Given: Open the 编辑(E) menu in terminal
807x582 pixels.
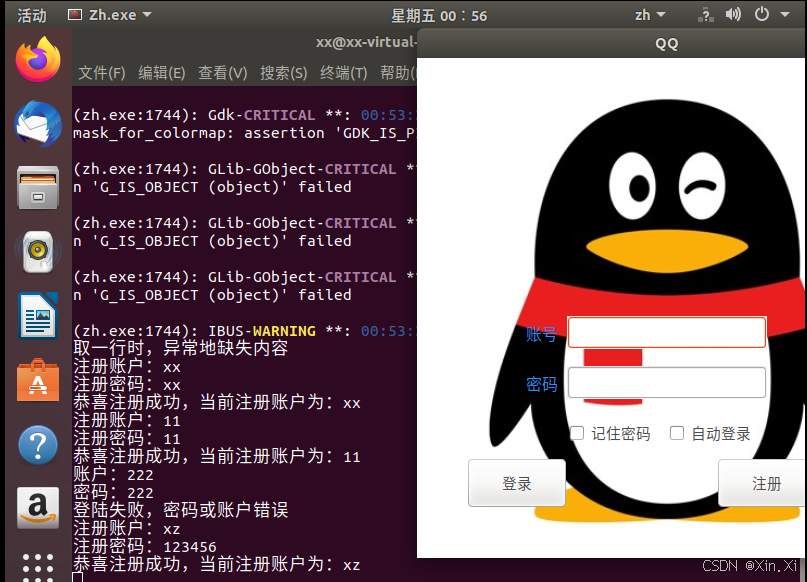Looking at the screenshot, I should pos(162,73).
